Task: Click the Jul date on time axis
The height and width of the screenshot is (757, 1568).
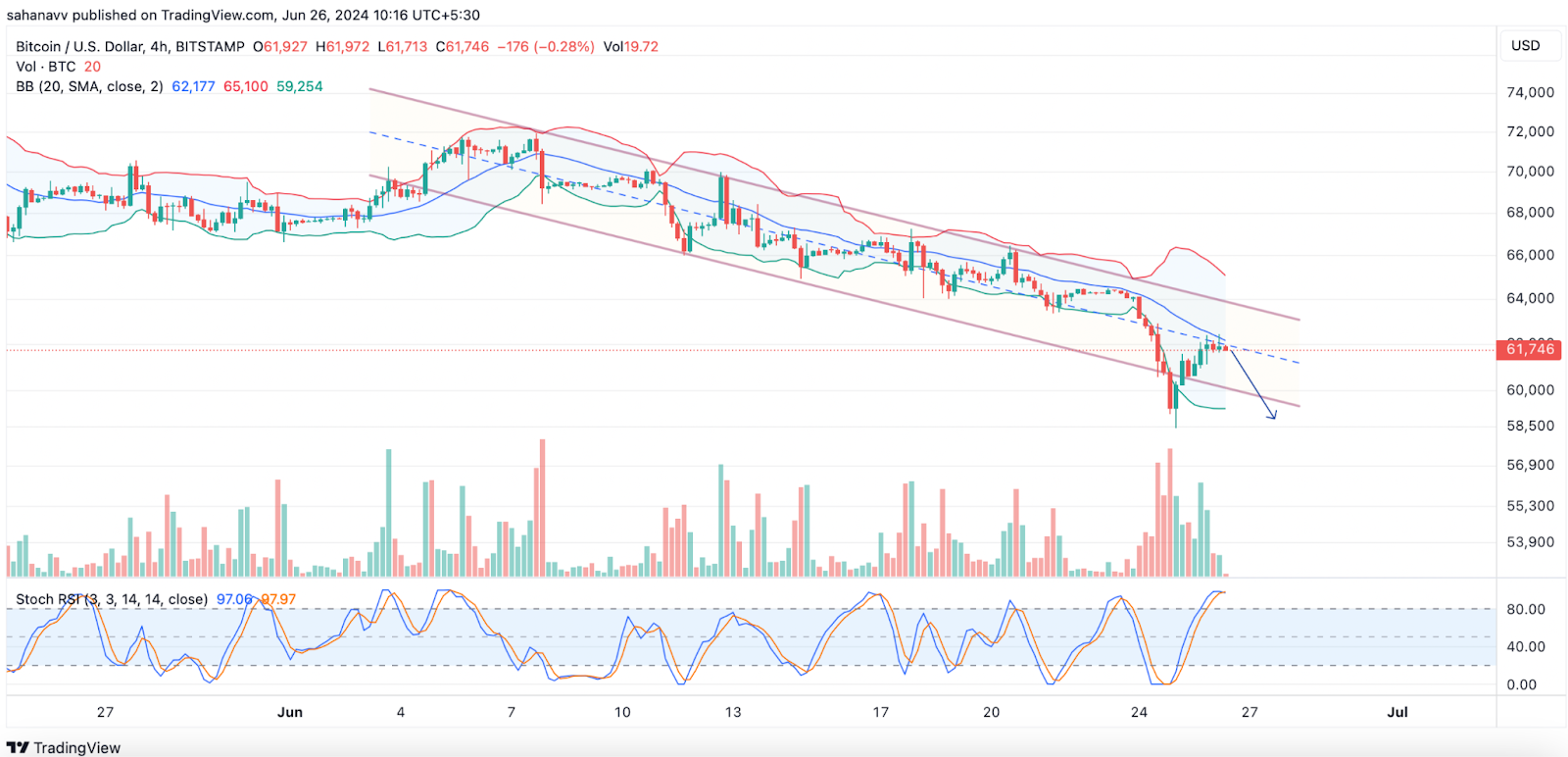Action: pyautogui.click(x=1397, y=712)
